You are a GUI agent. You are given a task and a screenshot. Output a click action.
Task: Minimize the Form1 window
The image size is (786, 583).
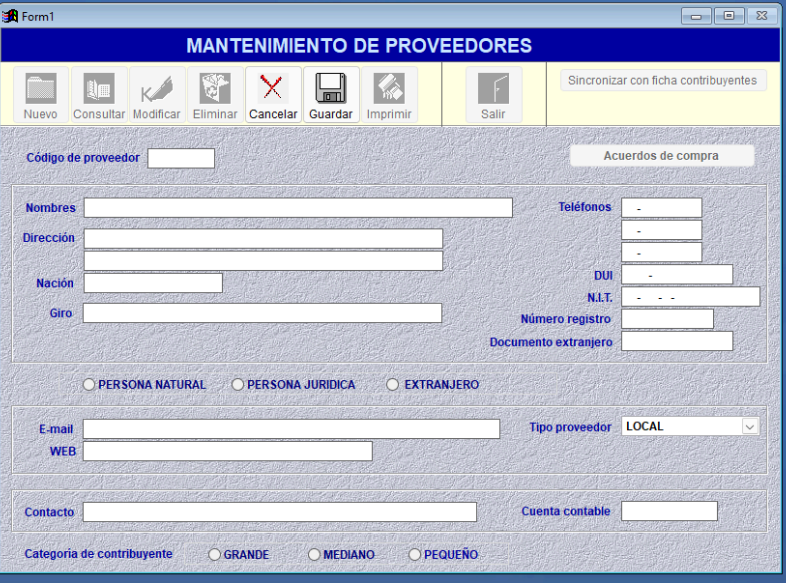pos(696,16)
